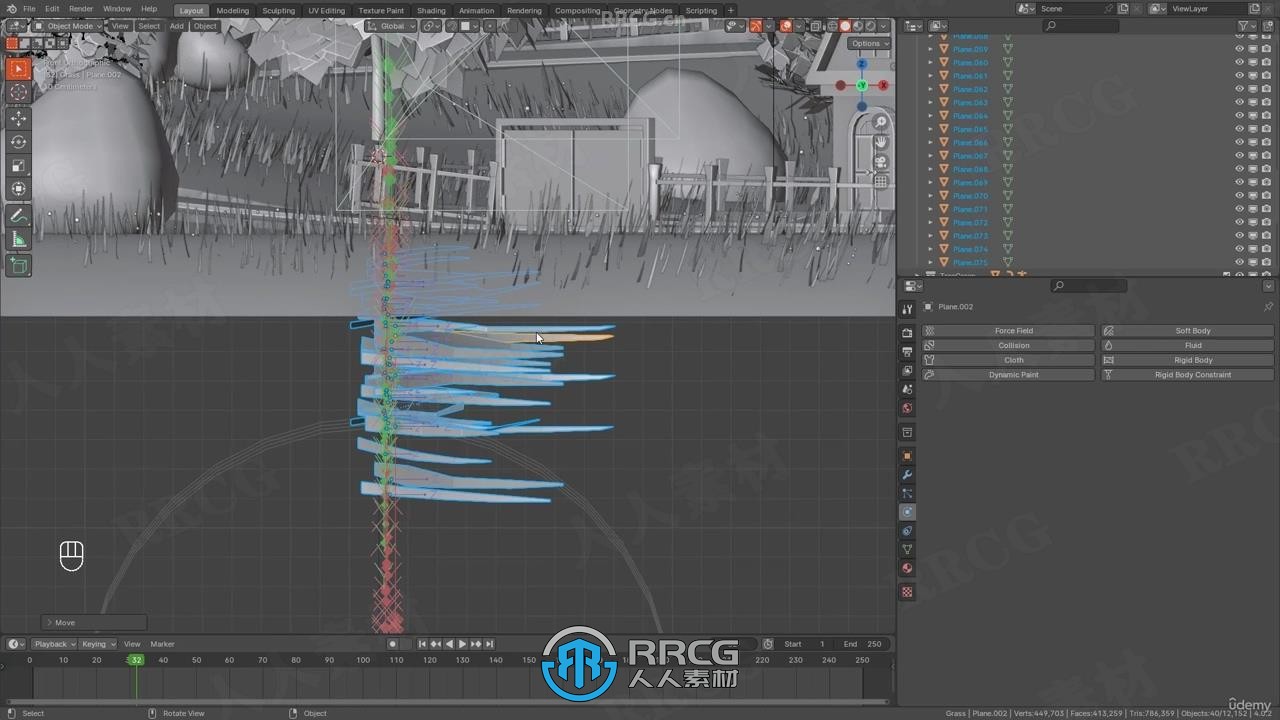Activate the Cursor tool
1280x720 pixels.
pyautogui.click(x=18, y=93)
